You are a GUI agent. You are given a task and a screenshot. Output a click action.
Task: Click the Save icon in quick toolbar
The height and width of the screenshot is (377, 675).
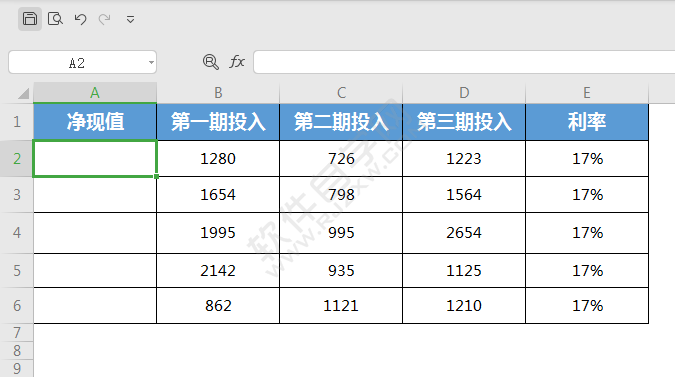point(30,19)
